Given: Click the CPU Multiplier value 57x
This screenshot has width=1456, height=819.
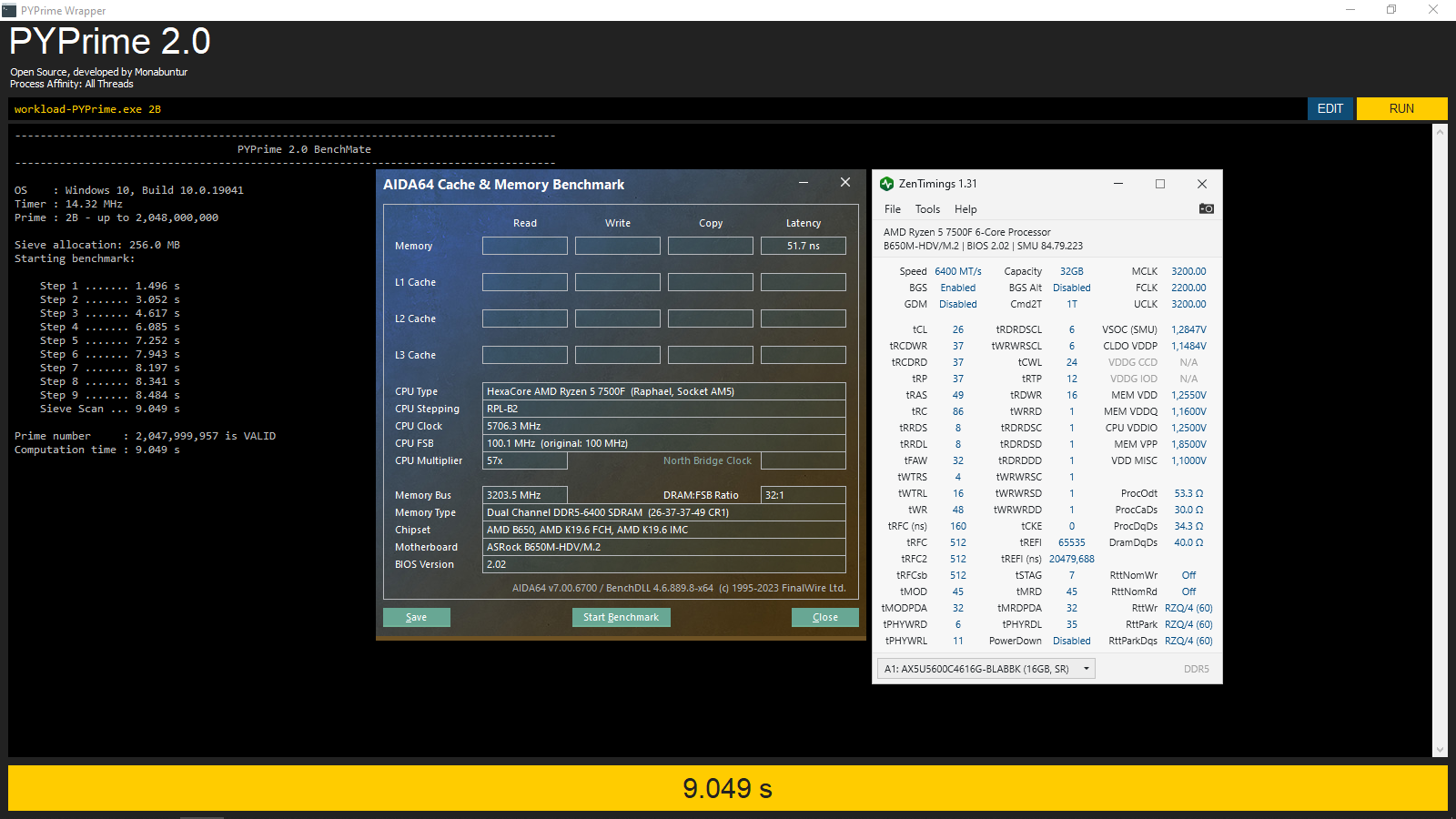Looking at the screenshot, I should pos(525,460).
